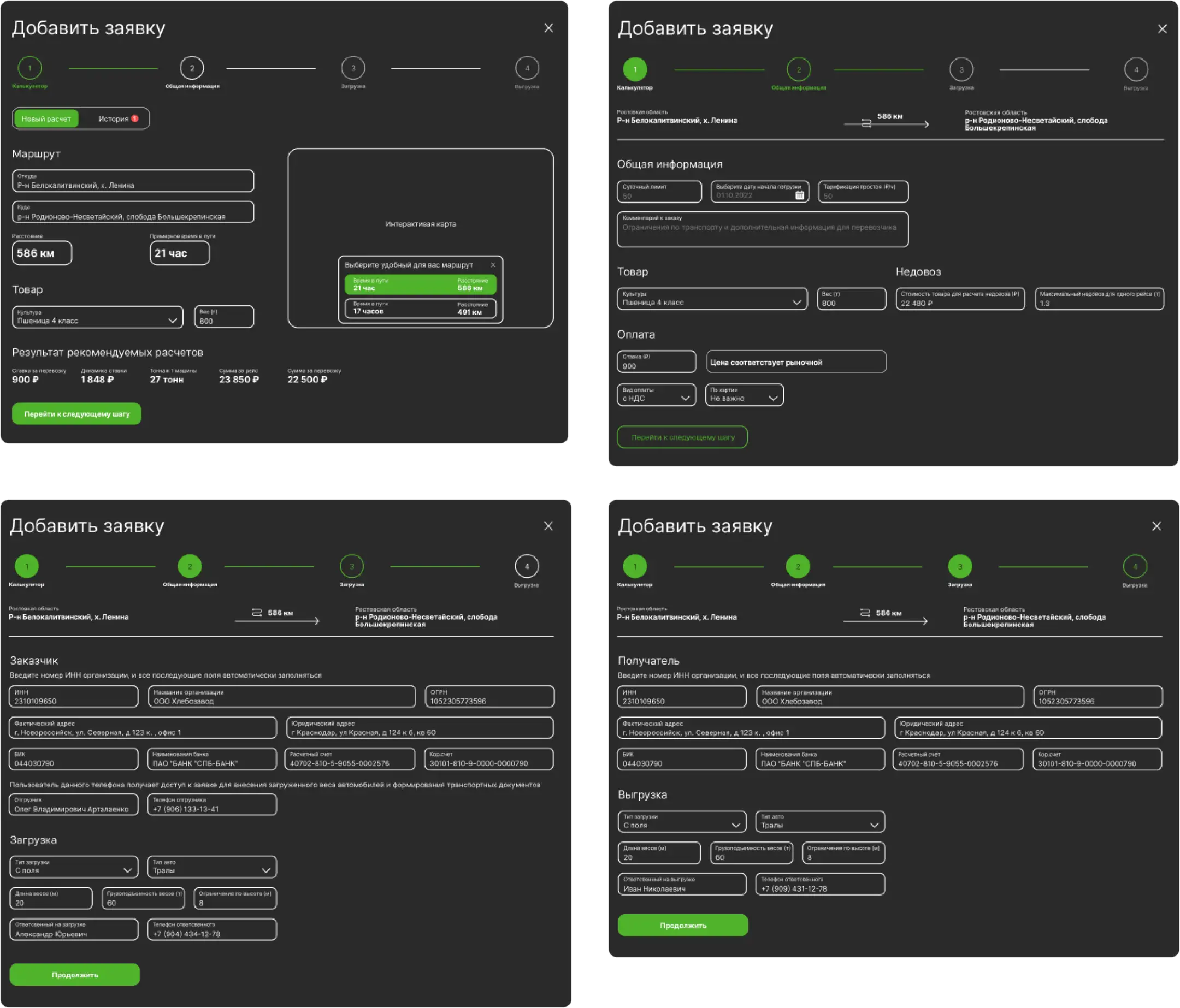1180x1008 pixels.
Task: Click the calculator dialog's top-right X icon
Action: 548,28
